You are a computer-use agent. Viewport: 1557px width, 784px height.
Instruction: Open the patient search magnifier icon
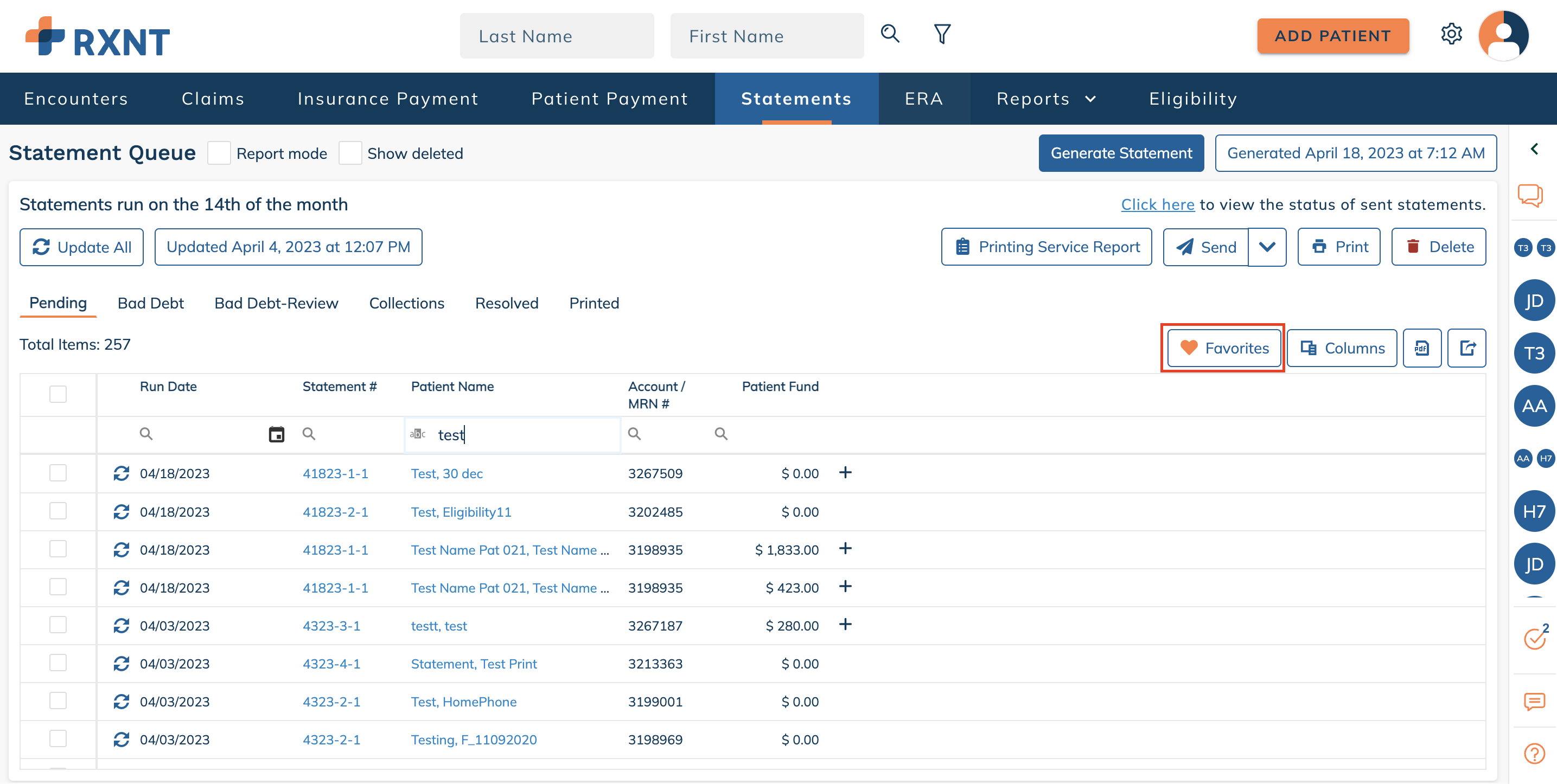(x=889, y=34)
